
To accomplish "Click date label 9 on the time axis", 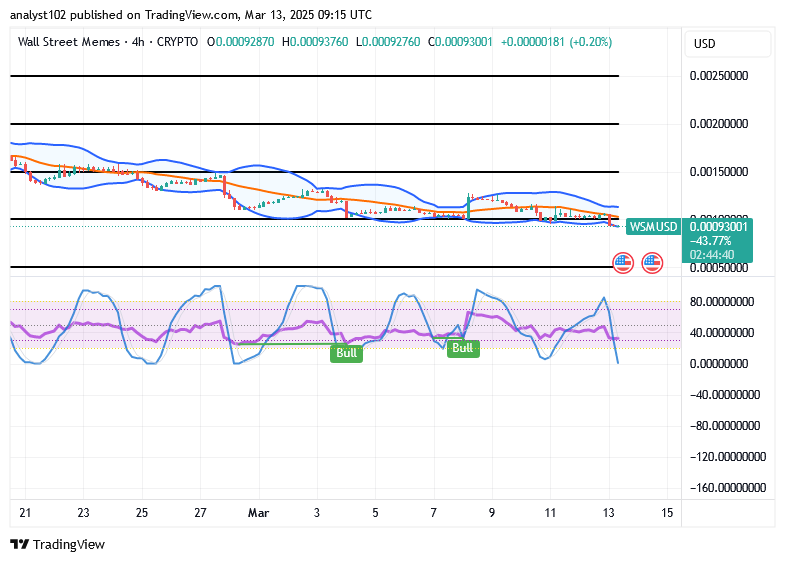I will pyautogui.click(x=492, y=512).
